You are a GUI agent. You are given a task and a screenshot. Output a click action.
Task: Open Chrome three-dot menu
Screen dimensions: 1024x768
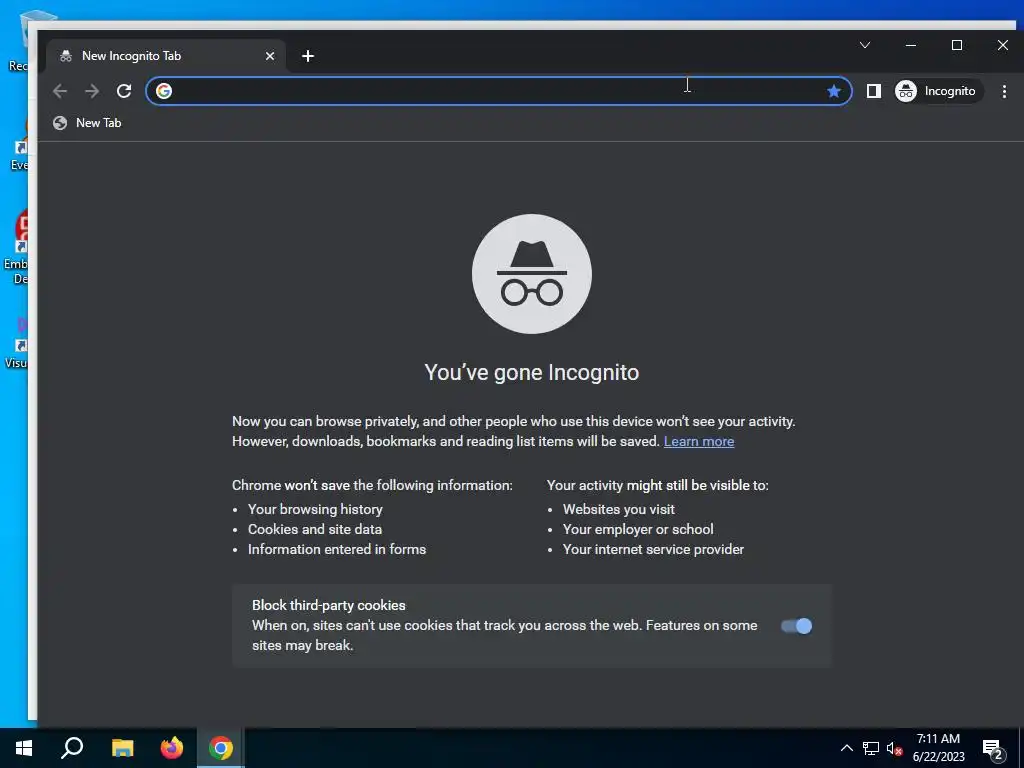pos(1004,91)
